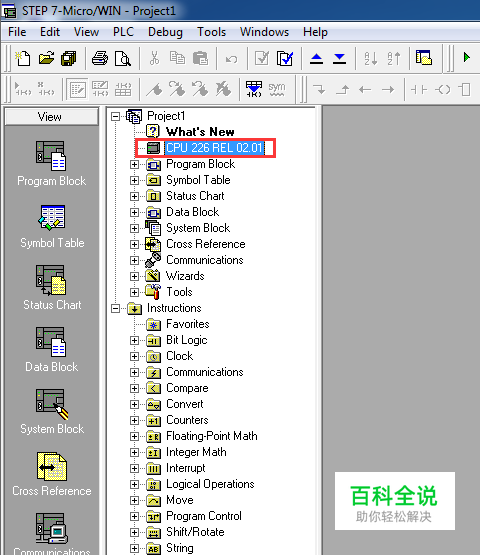Open Print Preview from the toolbar
This screenshot has width=480, height=555.
[x=122, y=58]
